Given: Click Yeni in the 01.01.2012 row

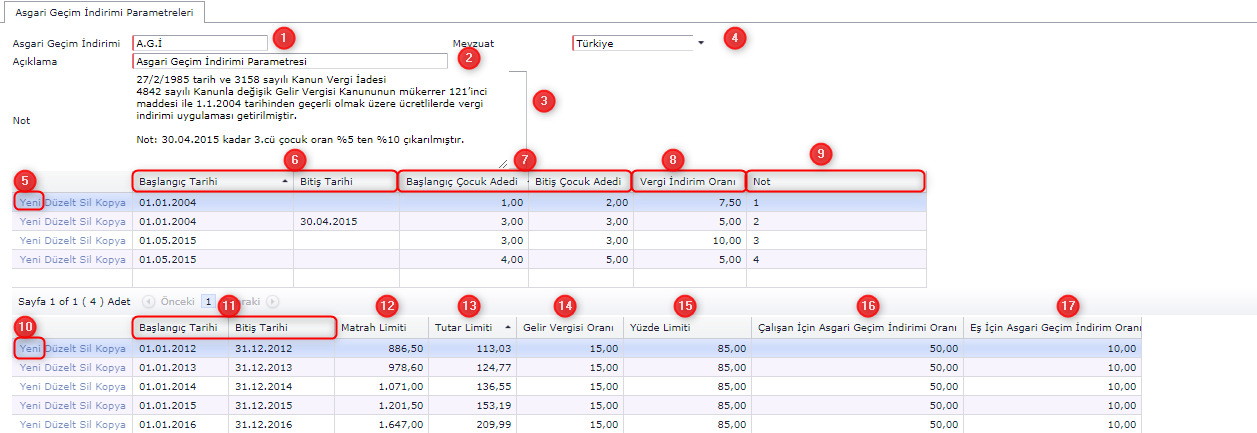Looking at the screenshot, I should (31, 348).
